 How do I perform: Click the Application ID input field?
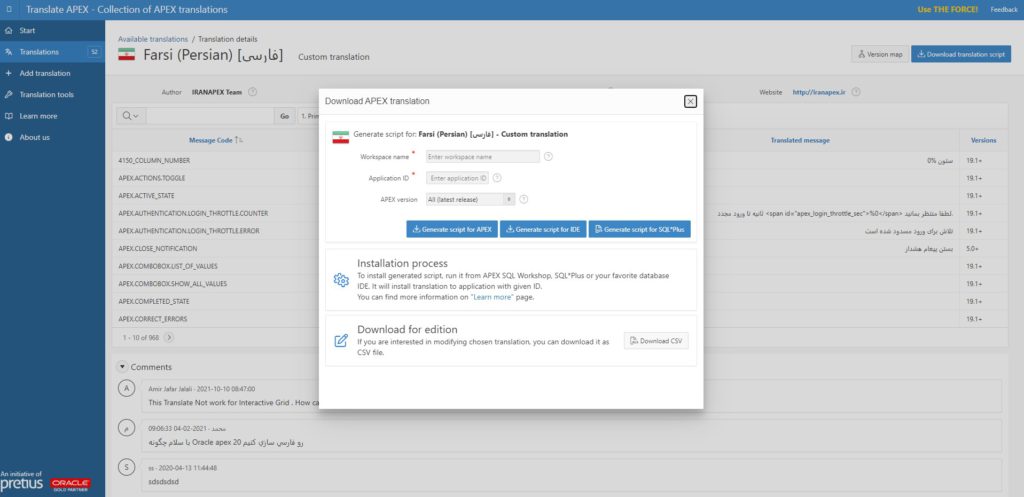(x=457, y=178)
